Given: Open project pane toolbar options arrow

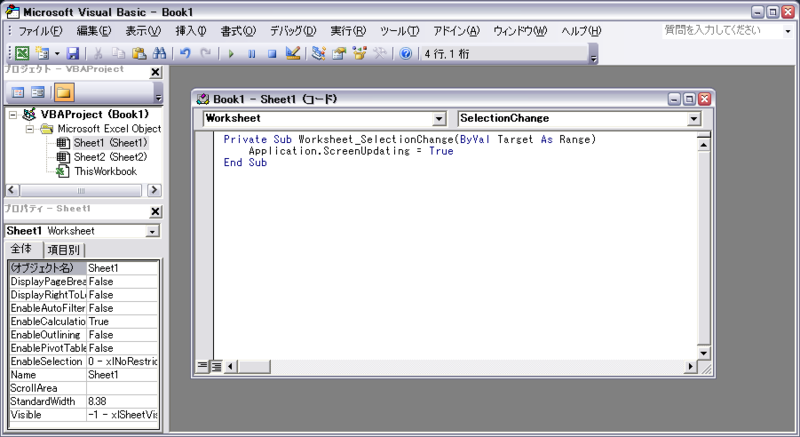Looking at the screenshot, I should click(x=158, y=92).
